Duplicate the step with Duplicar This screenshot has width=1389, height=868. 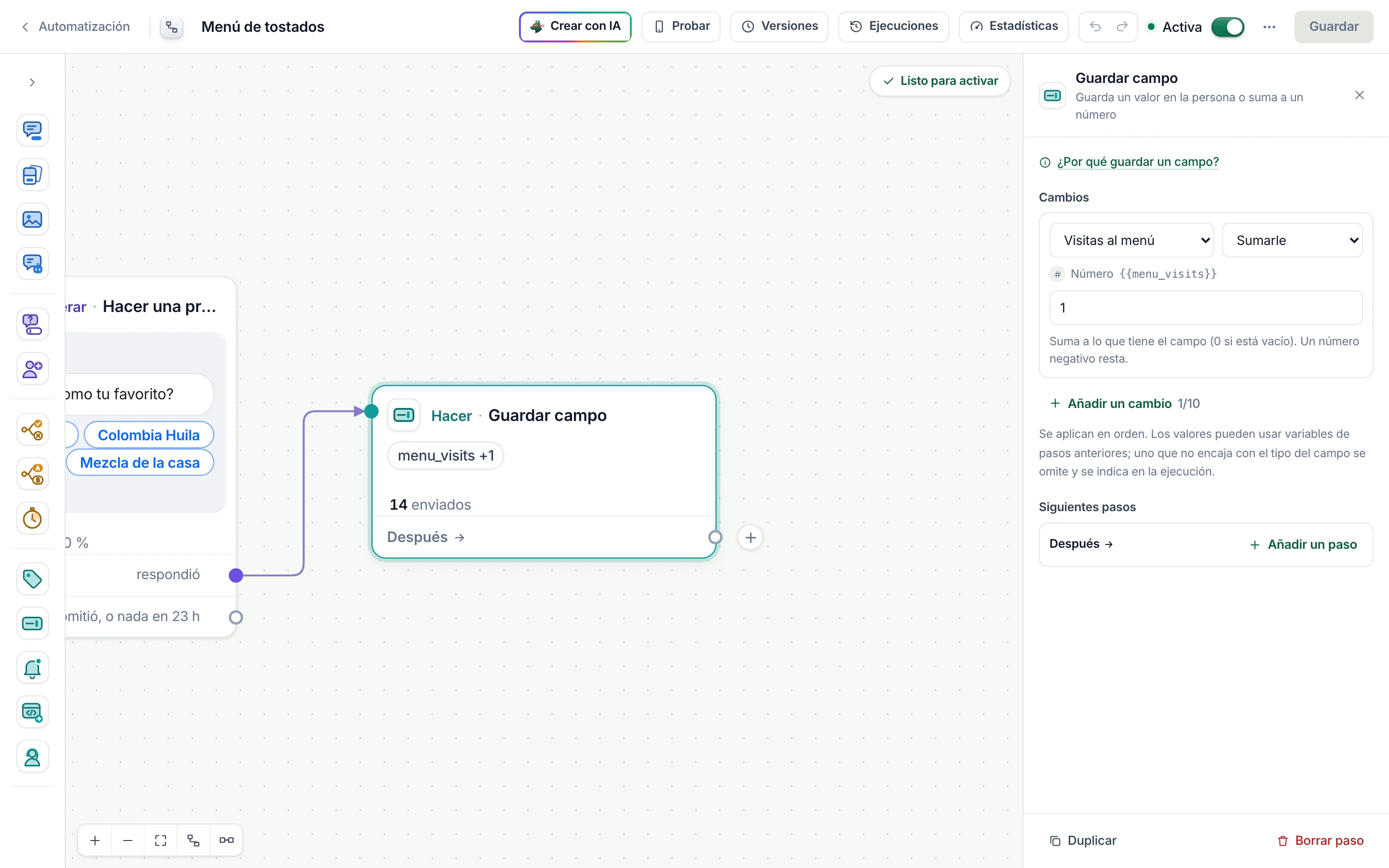pyautogui.click(x=1083, y=841)
